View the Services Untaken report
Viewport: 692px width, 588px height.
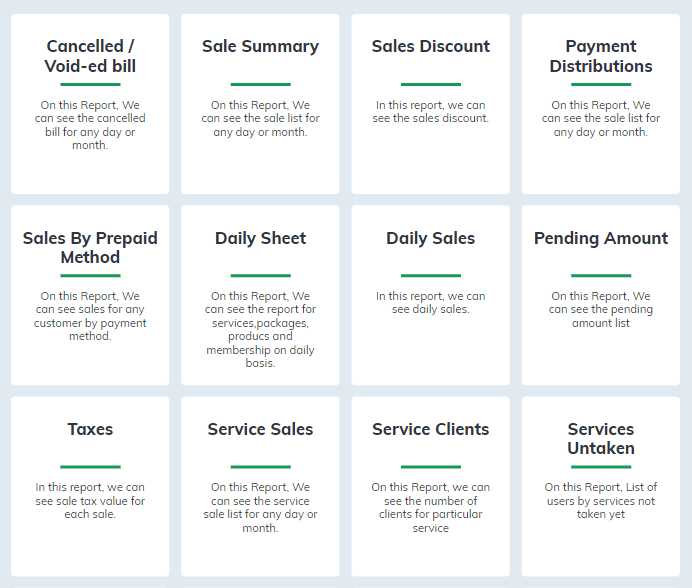coord(601,486)
